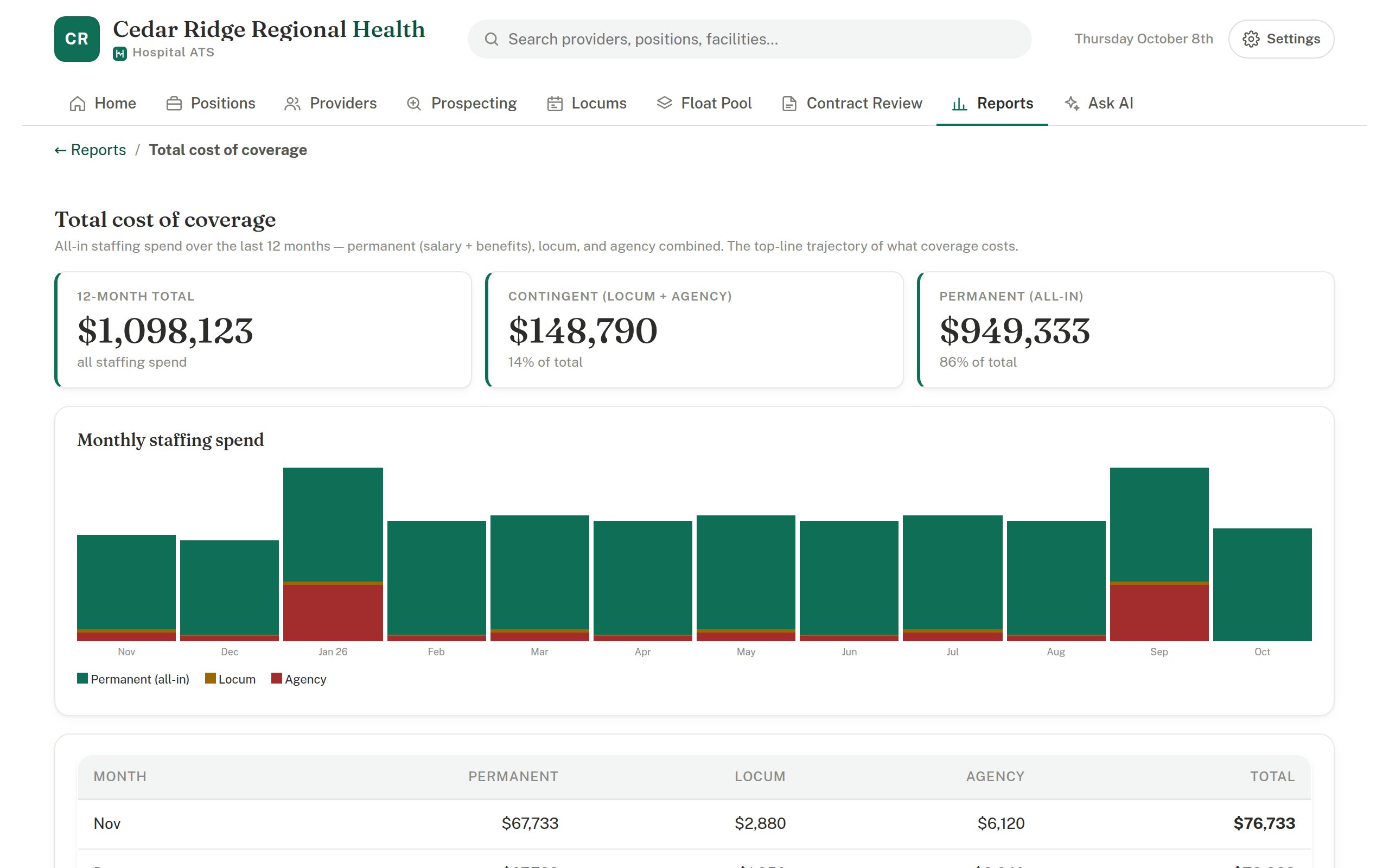Click the Settings gear icon
Screen dimensions: 1389x868
click(x=1251, y=39)
